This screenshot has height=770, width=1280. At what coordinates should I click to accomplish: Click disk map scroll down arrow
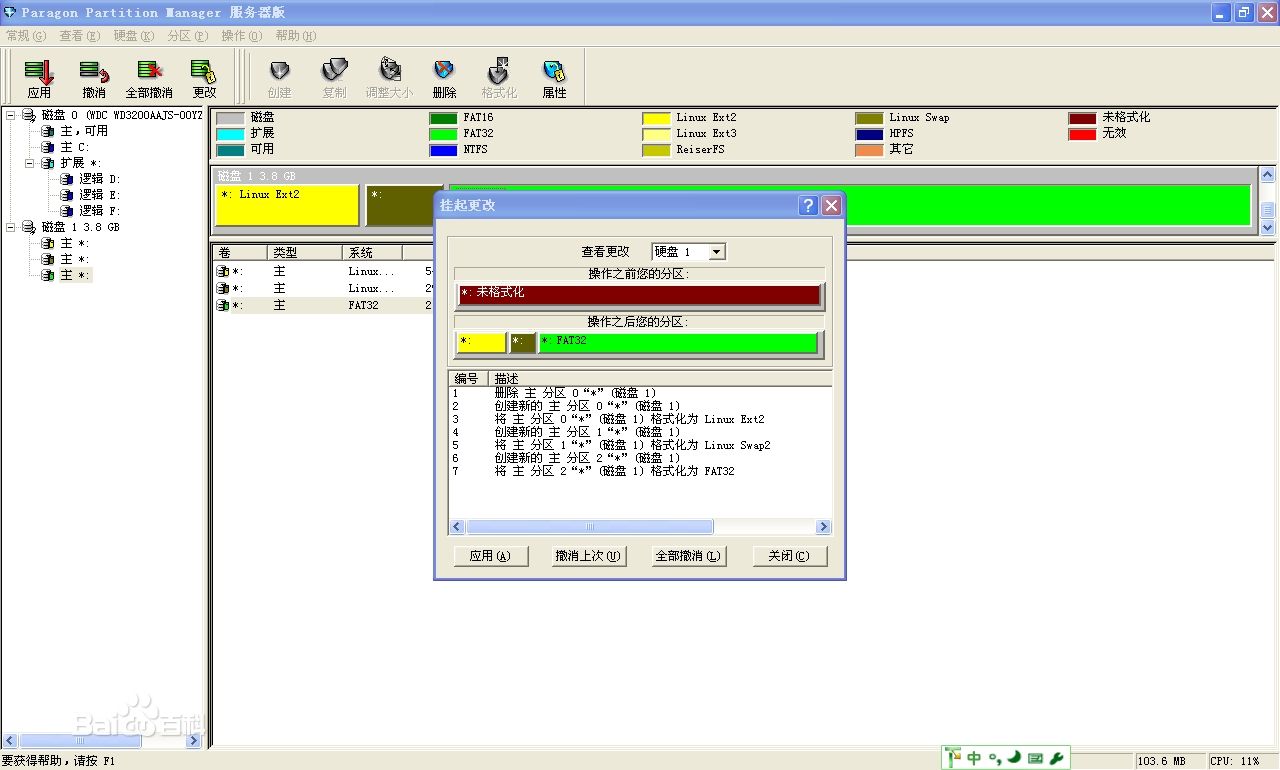tap(1268, 228)
